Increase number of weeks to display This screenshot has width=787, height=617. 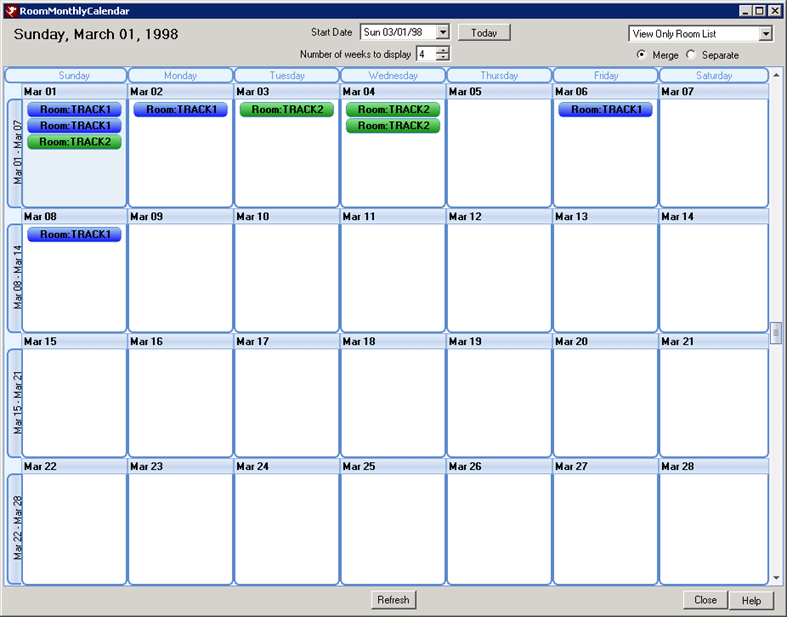[x=443, y=50]
